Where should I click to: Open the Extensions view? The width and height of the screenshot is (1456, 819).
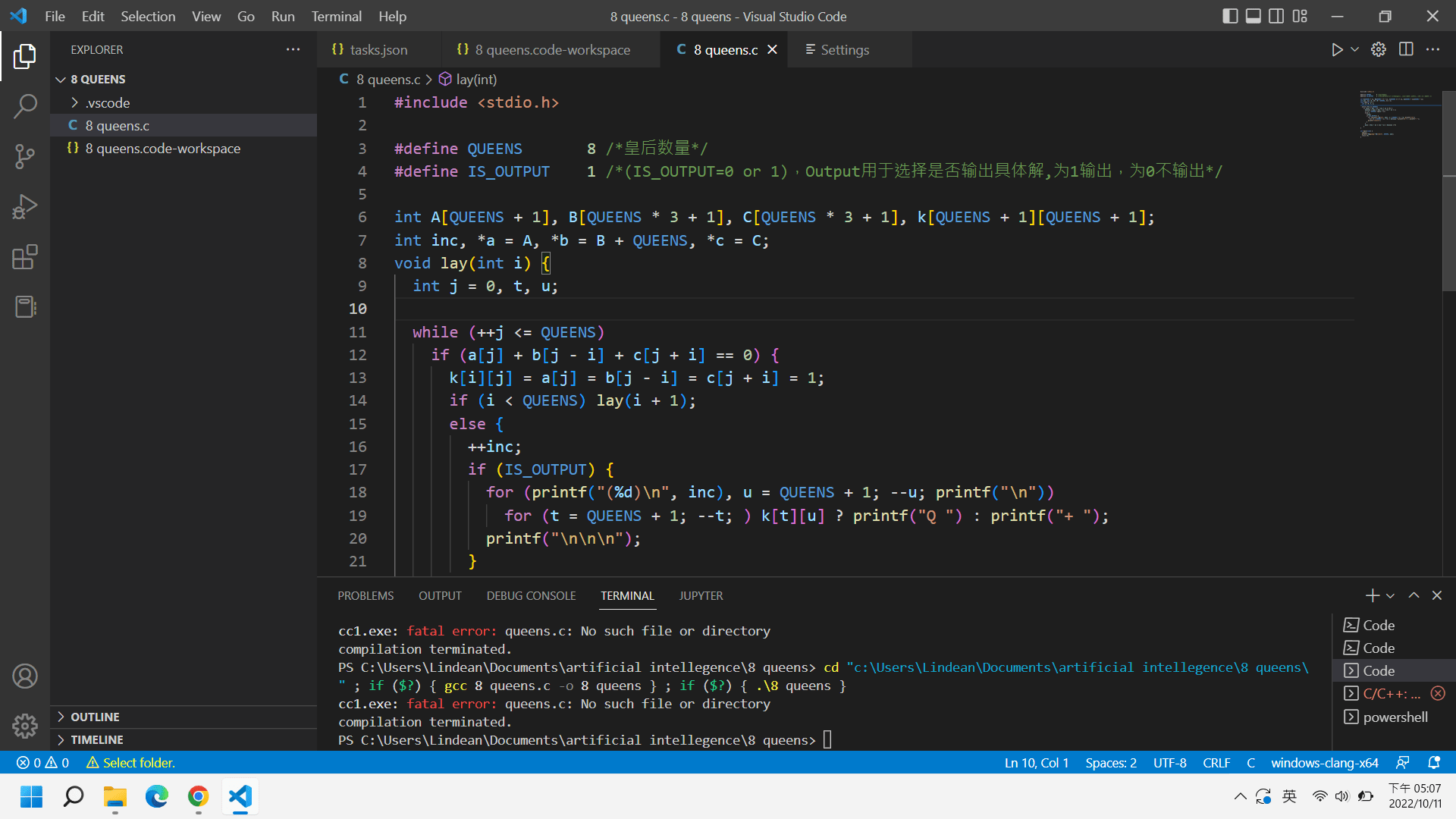25,257
